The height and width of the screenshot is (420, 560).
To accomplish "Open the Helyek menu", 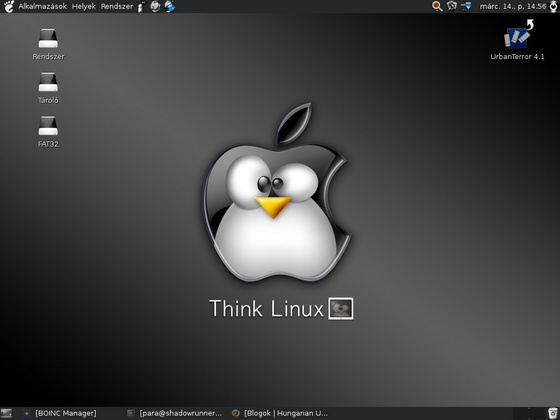I will [84, 6].
